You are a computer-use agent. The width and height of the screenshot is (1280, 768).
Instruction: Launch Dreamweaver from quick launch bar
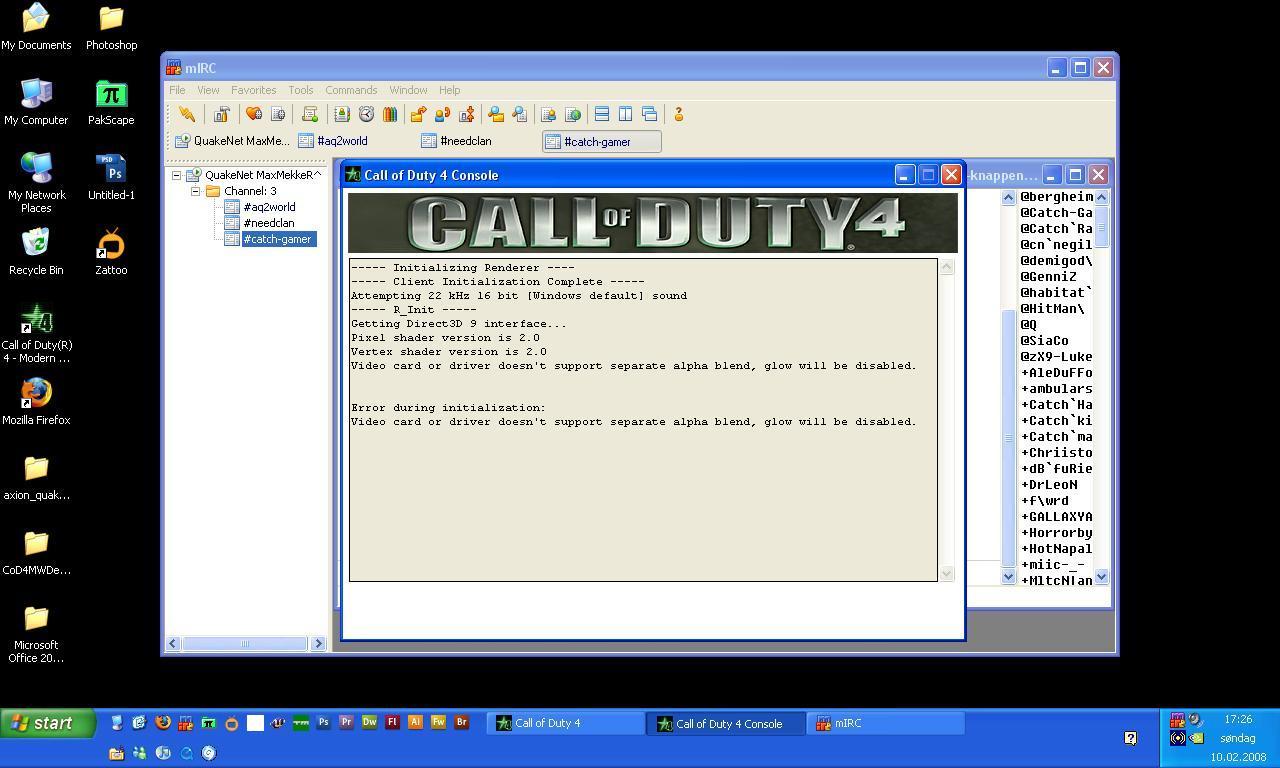[x=369, y=722]
